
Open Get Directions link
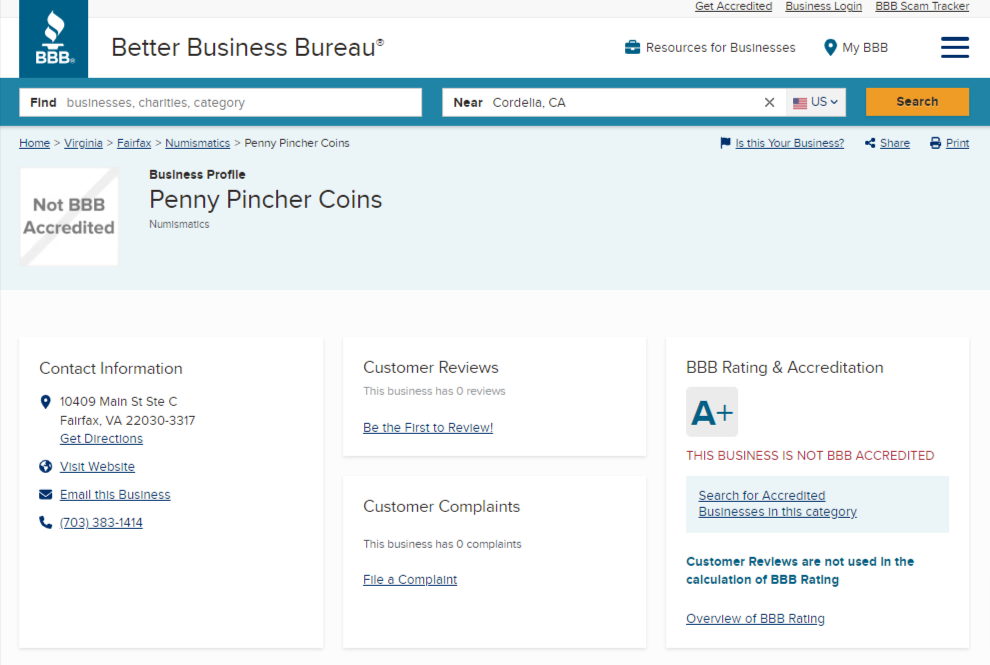pyautogui.click(x=101, y=439)
